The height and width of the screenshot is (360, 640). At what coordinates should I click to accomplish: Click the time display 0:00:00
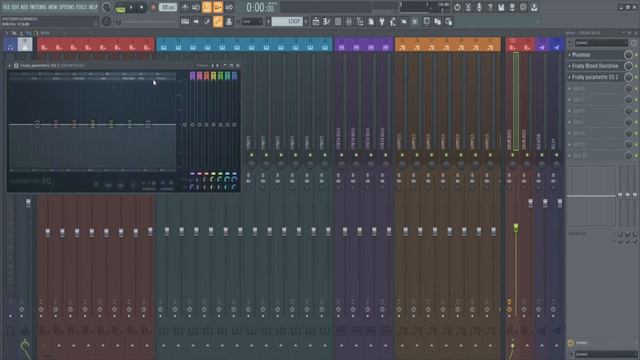[260, 7]
